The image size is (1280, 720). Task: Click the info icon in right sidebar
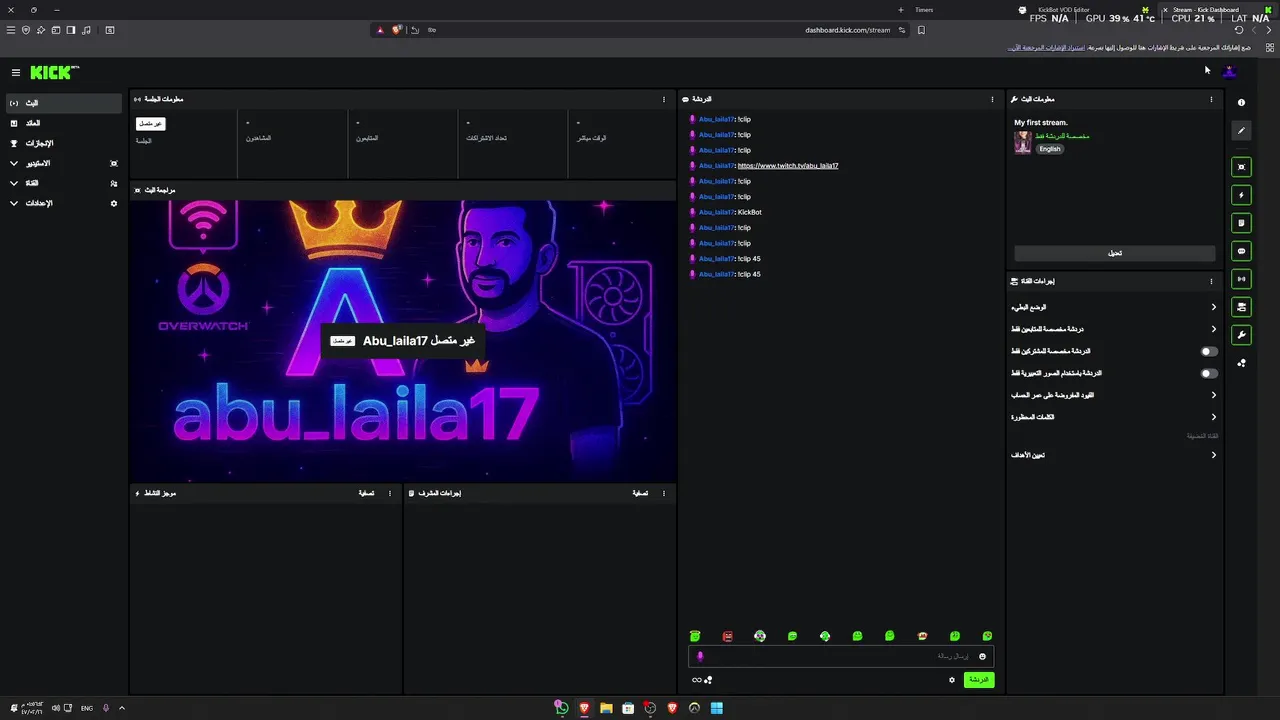tap(1241, 102)
